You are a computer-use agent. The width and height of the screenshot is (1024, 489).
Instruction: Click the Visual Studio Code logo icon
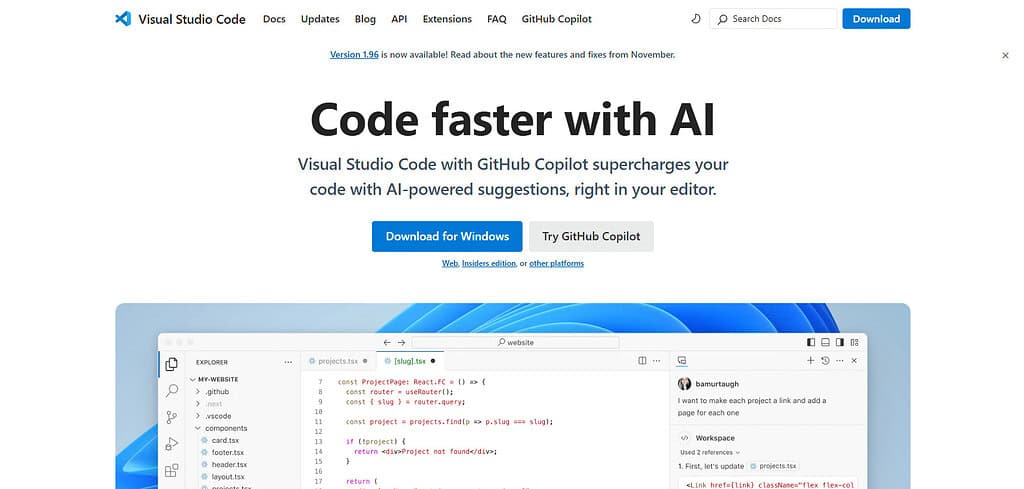tap(123, 19)
